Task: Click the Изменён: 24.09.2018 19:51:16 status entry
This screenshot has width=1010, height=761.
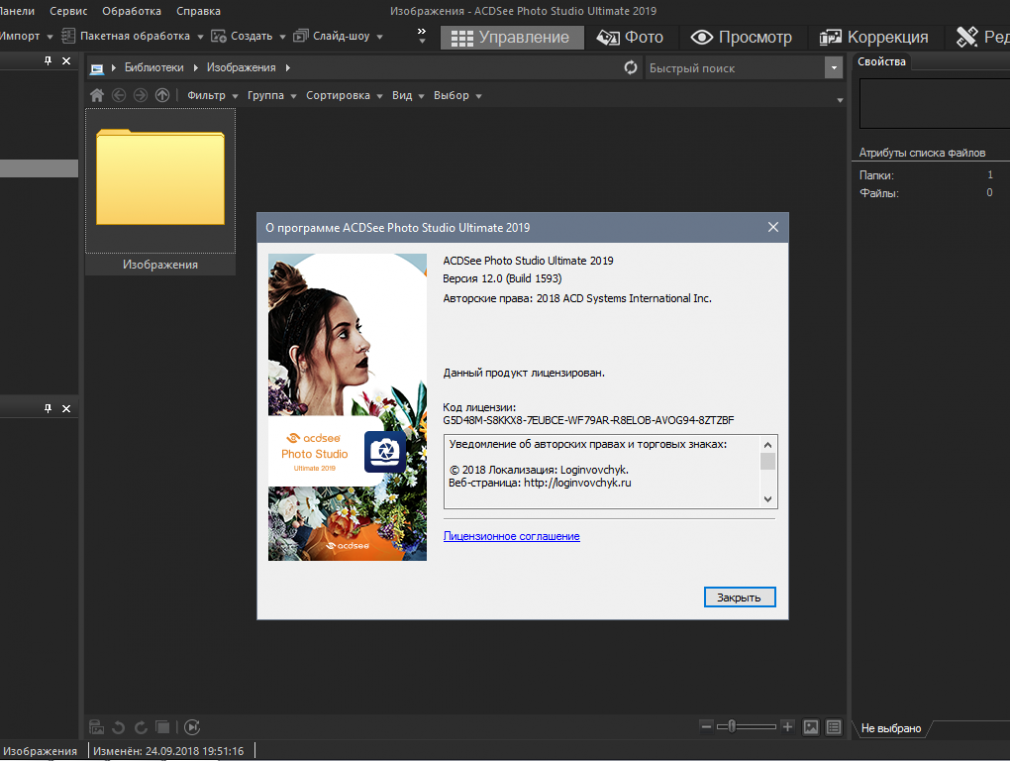Action: 169,751
